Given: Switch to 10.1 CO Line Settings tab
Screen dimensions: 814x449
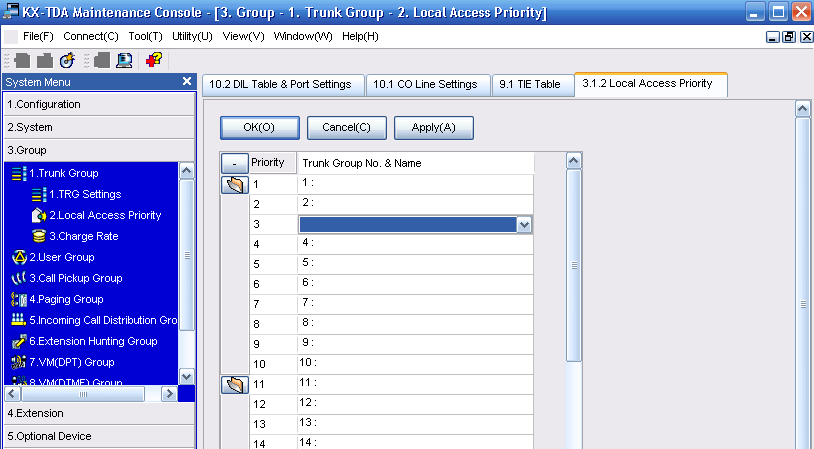Looking at the screenshot, I should pyautogui.click(x=428, y=85).
